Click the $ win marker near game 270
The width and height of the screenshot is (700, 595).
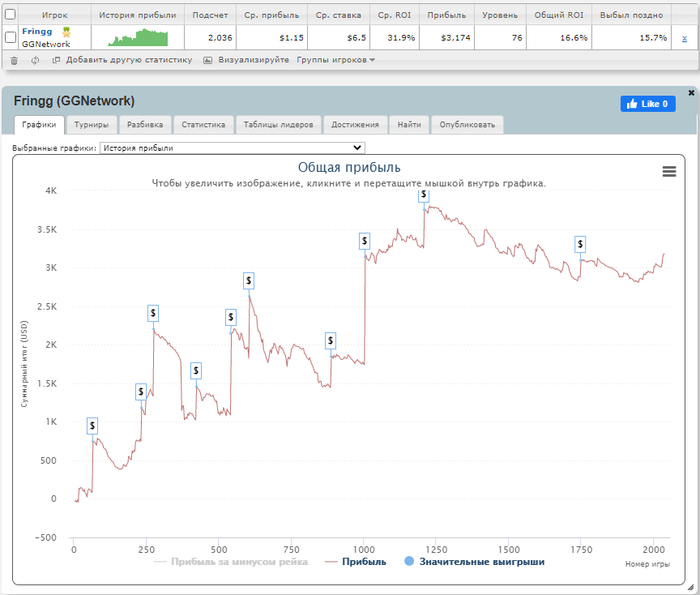coord(153,313)
